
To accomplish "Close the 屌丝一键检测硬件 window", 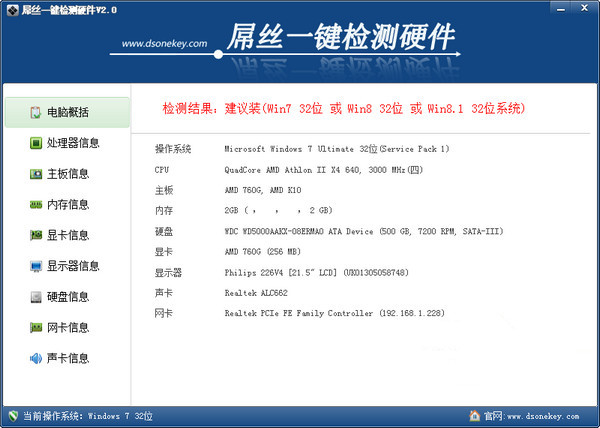I will 584,8.
